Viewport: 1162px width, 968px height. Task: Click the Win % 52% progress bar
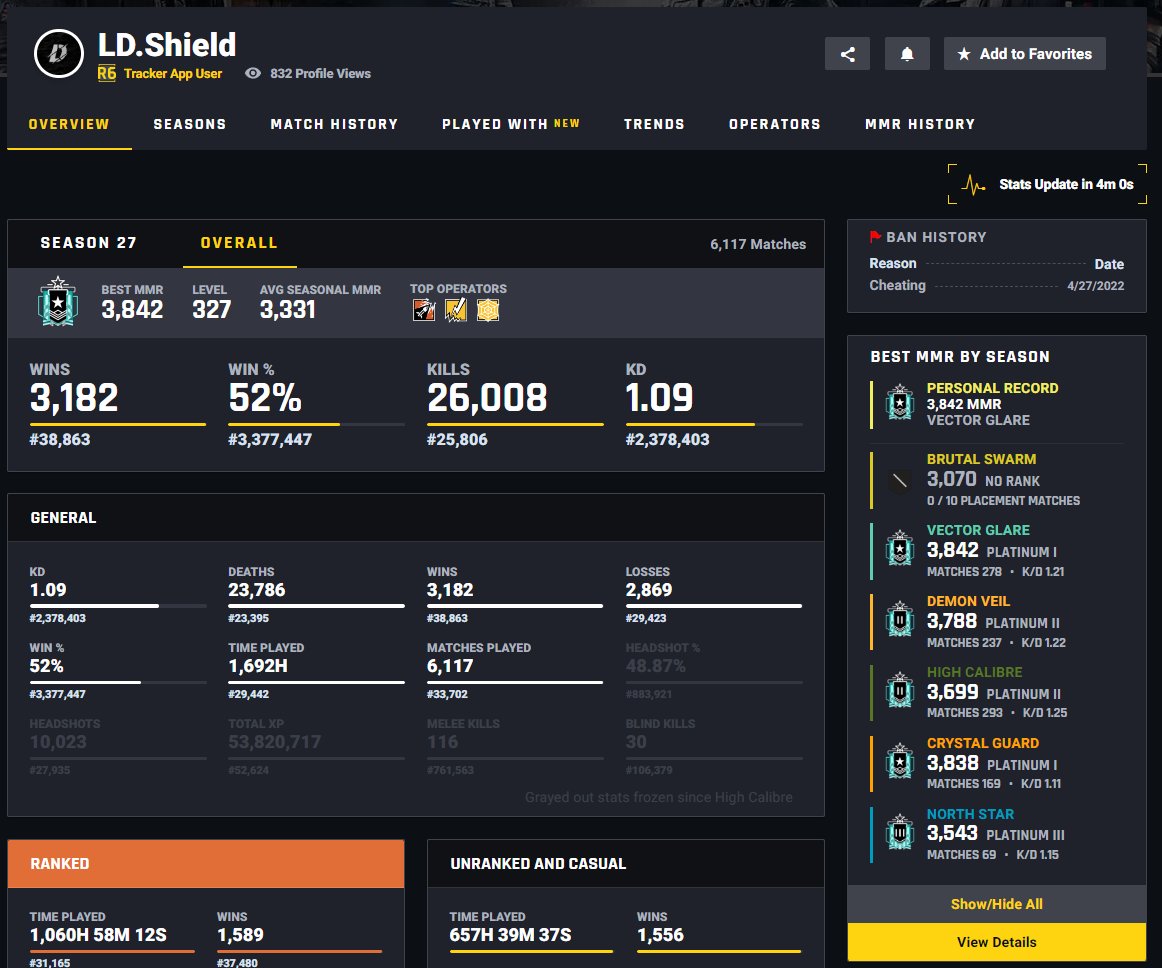click(x=316, y=425)
